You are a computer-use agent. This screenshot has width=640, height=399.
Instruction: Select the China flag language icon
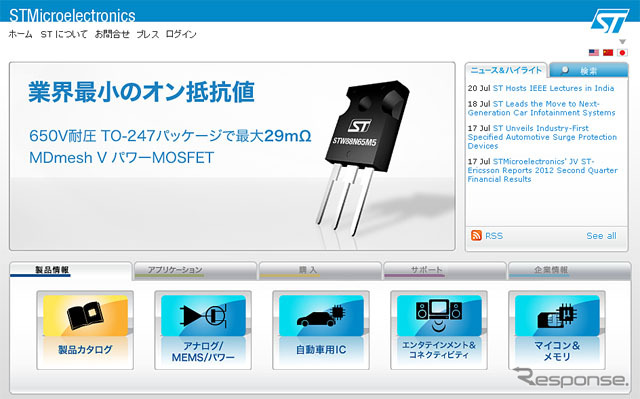(608, 53)
